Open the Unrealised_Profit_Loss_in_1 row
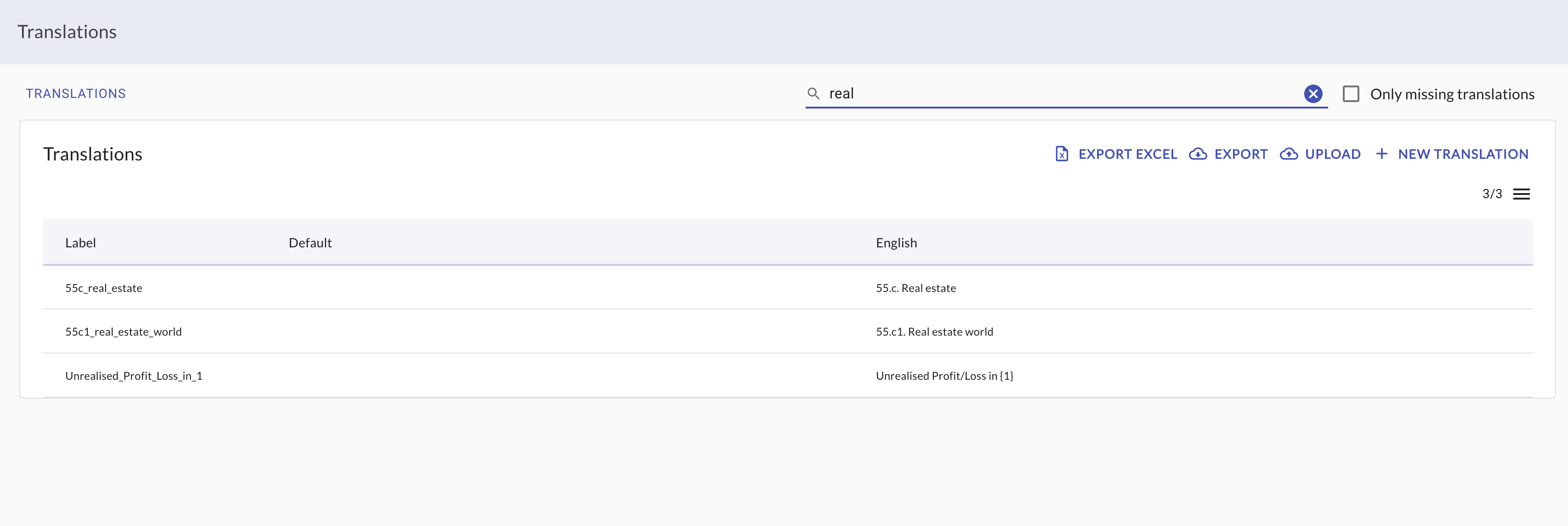The height and width of the screenshot is (526, 1568). point(133,376)
